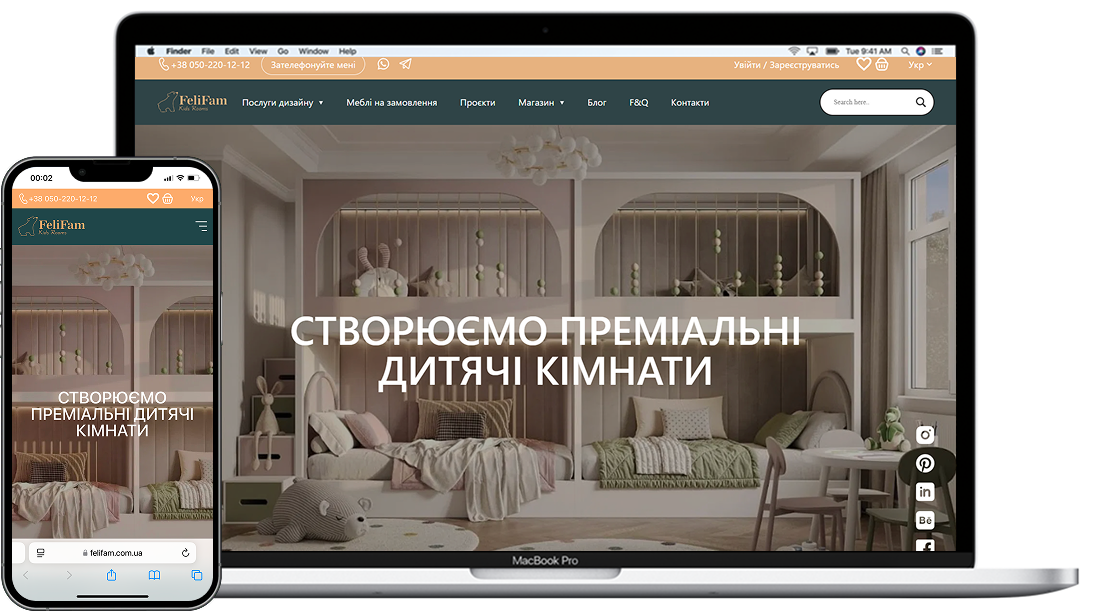Screen dimensions: 1093x611
Task: Tap the hero heading text on phone site
Action: pos(112,414)
